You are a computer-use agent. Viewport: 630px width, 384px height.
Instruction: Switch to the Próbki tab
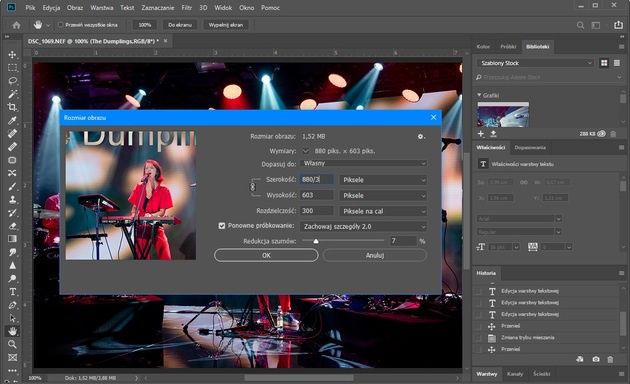[x=508, y=47]
